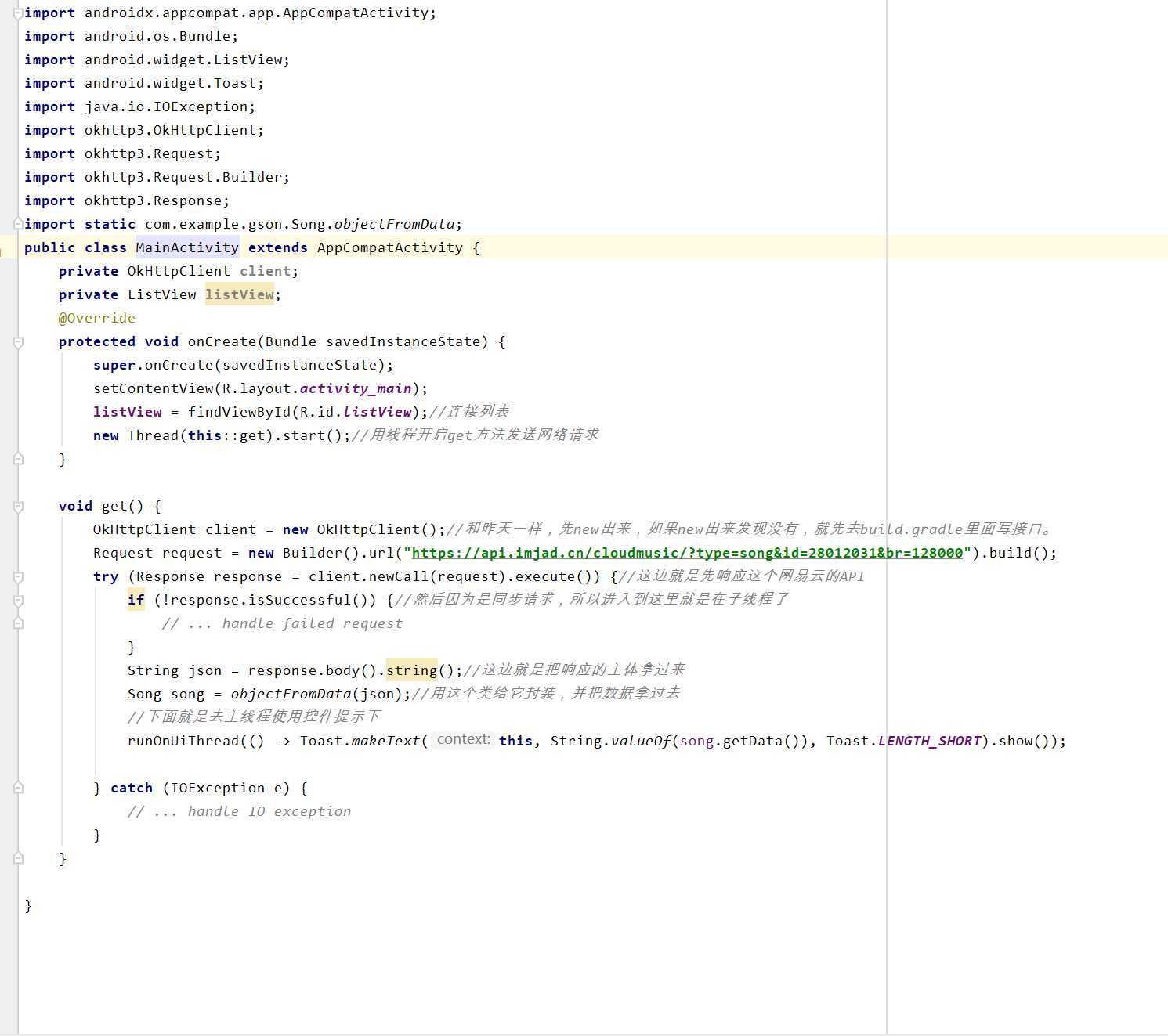This screenshot has height=1036, width=1168.
Task: Click activity_main in the setContentView call
Action: 356,388
